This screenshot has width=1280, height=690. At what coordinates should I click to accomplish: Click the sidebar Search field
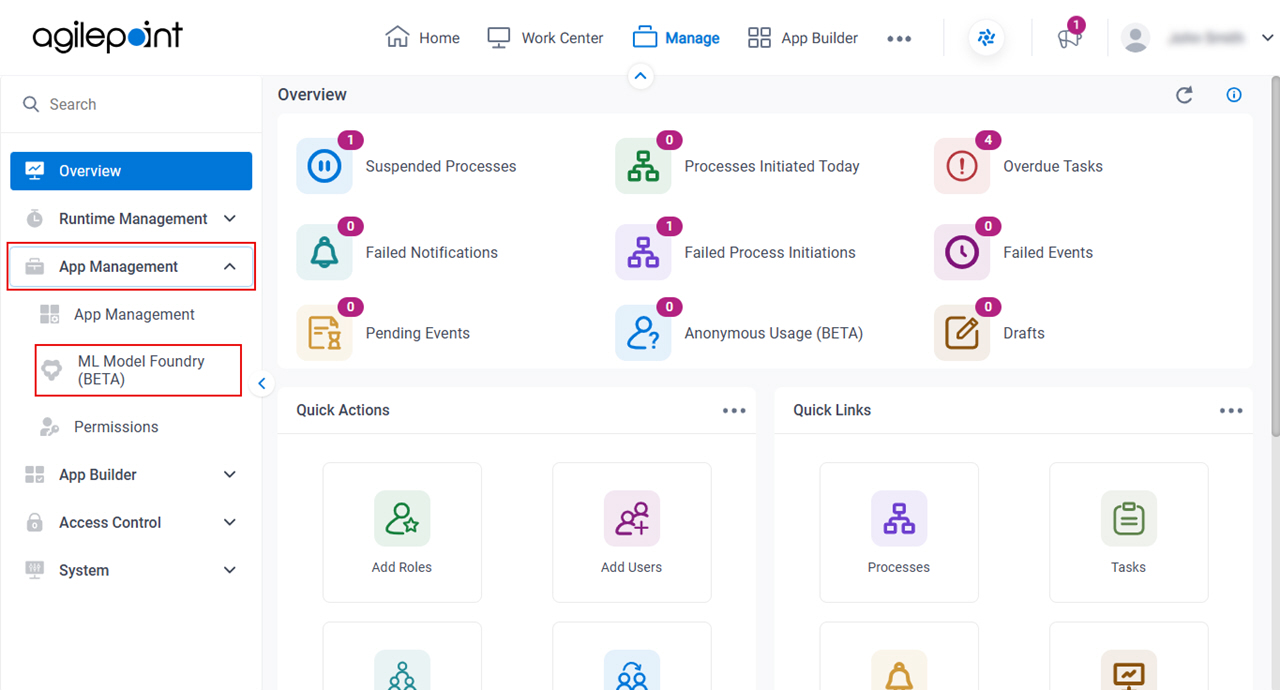pos(131,104)
